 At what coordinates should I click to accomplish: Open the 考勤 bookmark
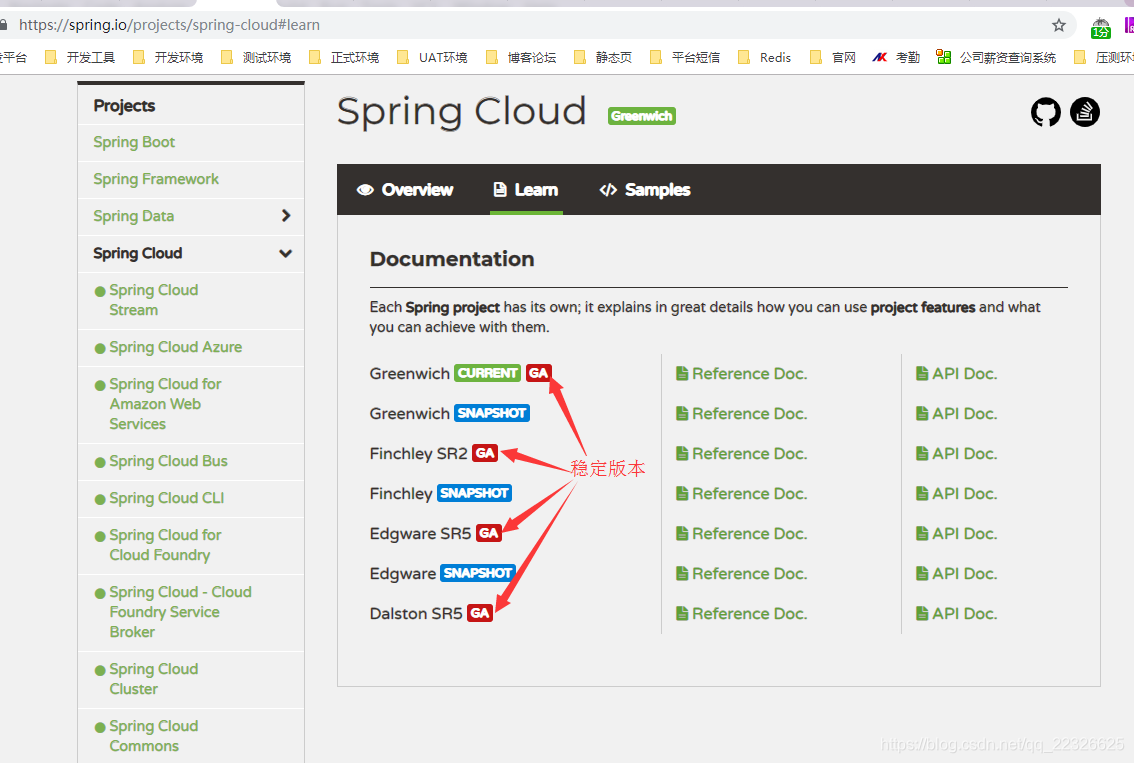tap(896, 57)
